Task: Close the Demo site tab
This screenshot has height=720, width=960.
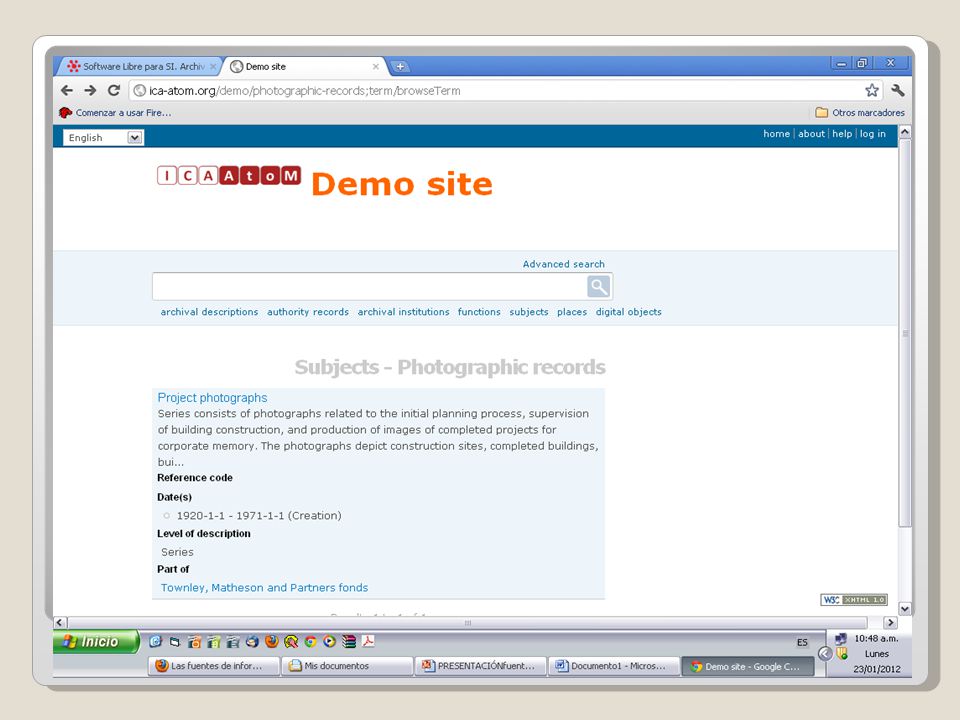Action: click(376, 66)
